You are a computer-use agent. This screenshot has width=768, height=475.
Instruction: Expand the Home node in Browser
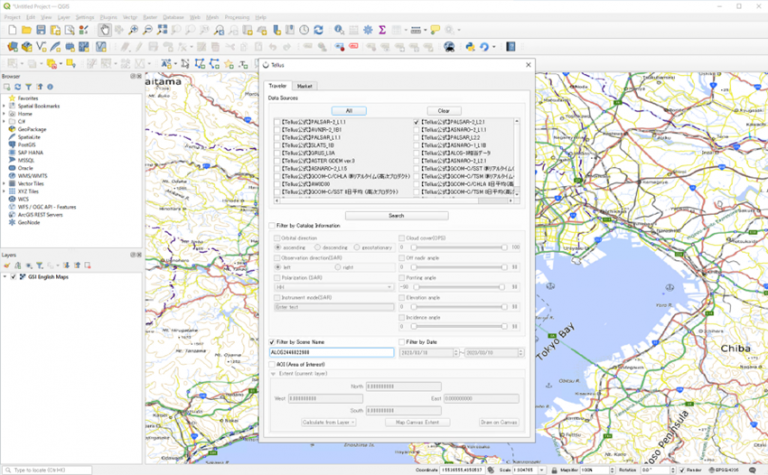click(x=4, y=114)
